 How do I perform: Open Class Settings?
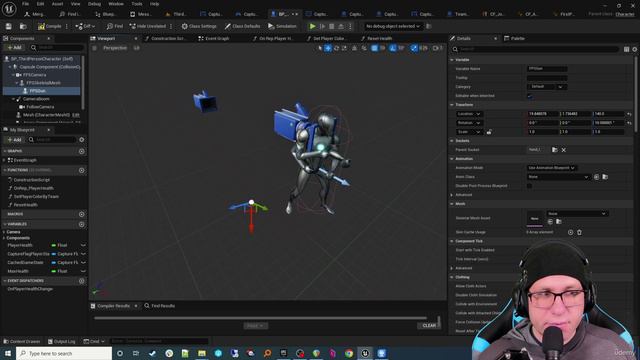tap(199, 26)
